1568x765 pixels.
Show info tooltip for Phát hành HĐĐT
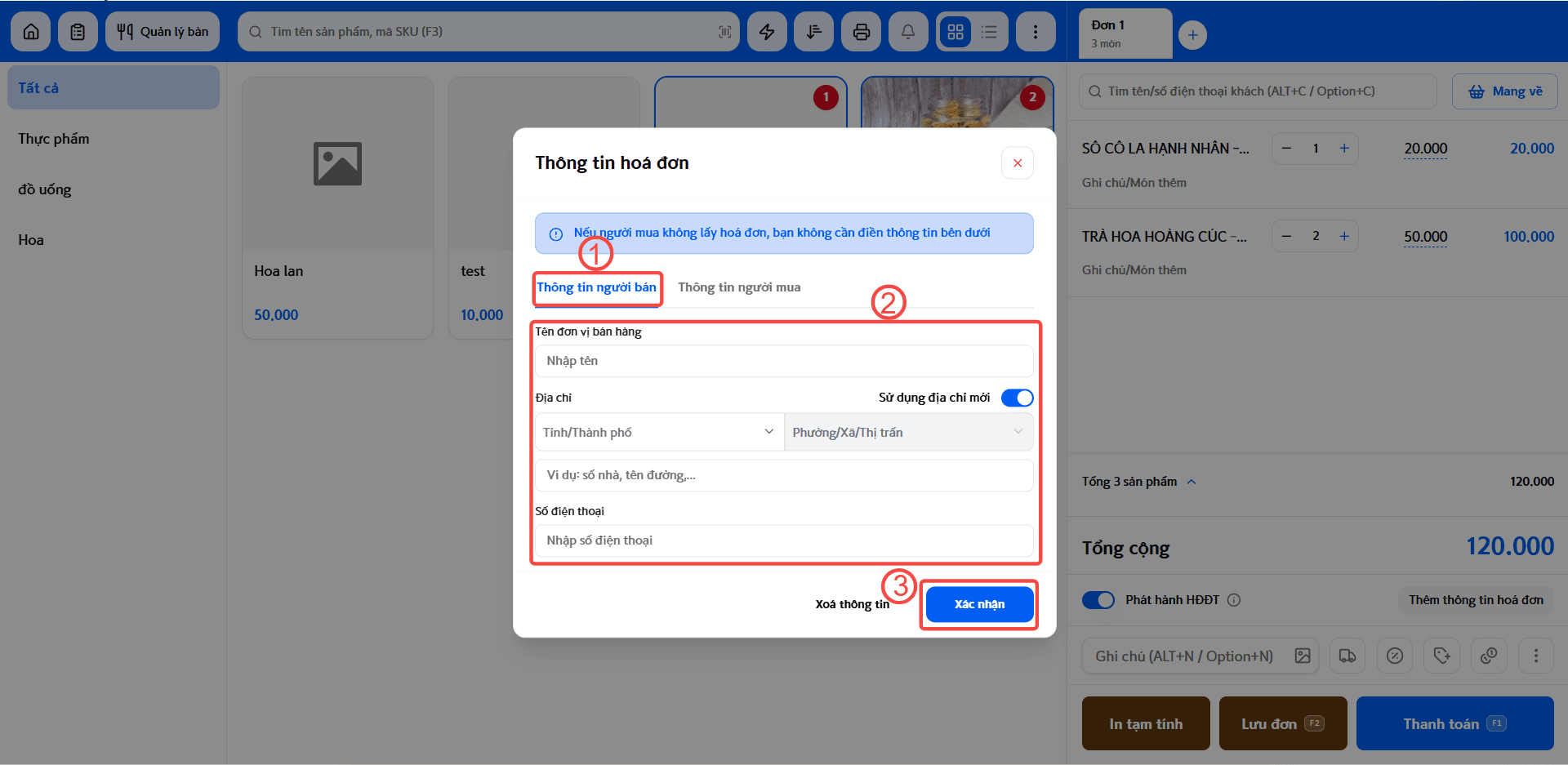(1234, 600)
